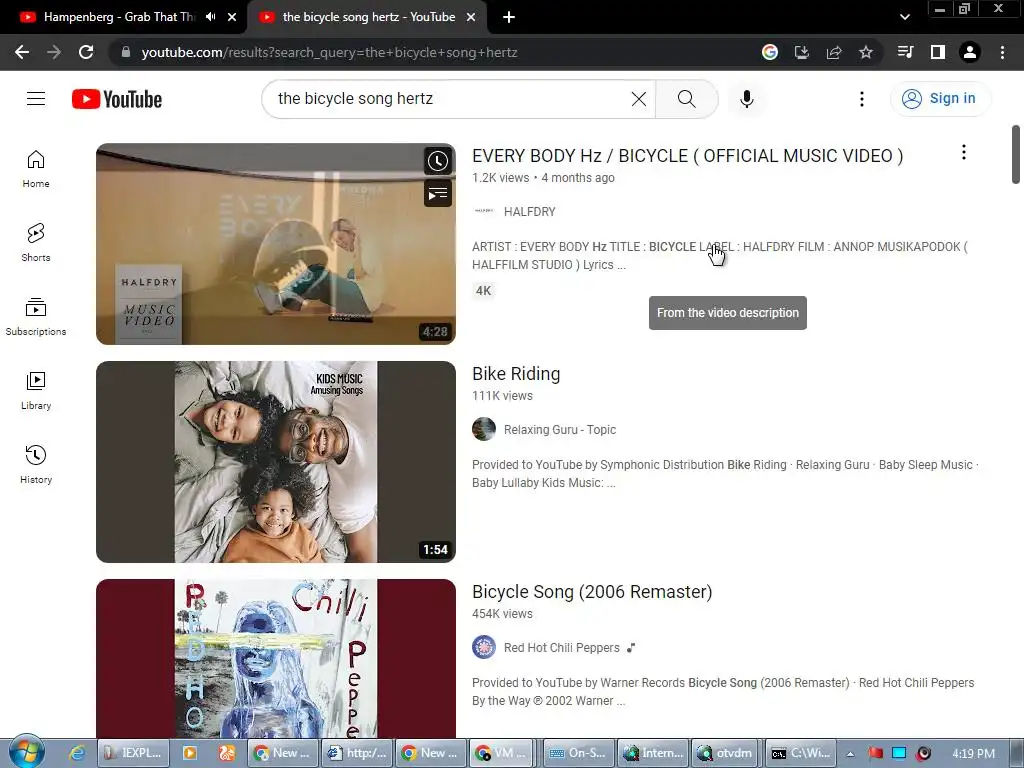Image resolution: width=1024 pixels, height=768 pixels.
Task: Go forward in browser history
Action: [54, 52]
